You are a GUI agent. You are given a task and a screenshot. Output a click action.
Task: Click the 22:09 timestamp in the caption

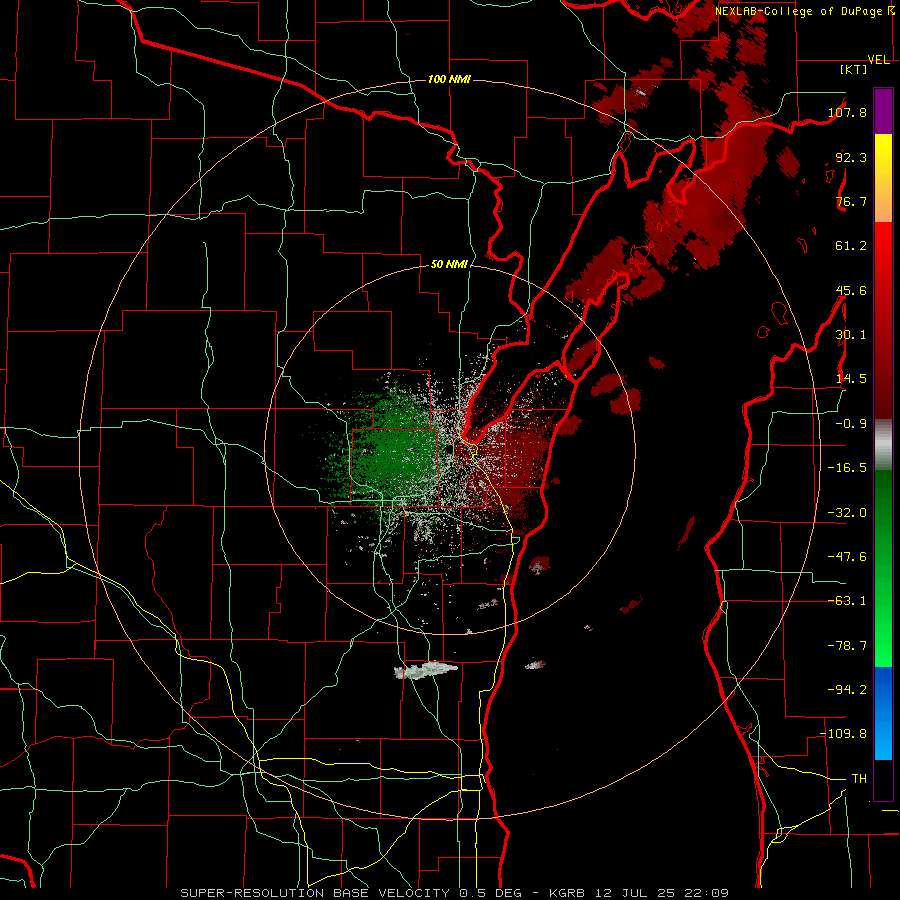[706, 893]
